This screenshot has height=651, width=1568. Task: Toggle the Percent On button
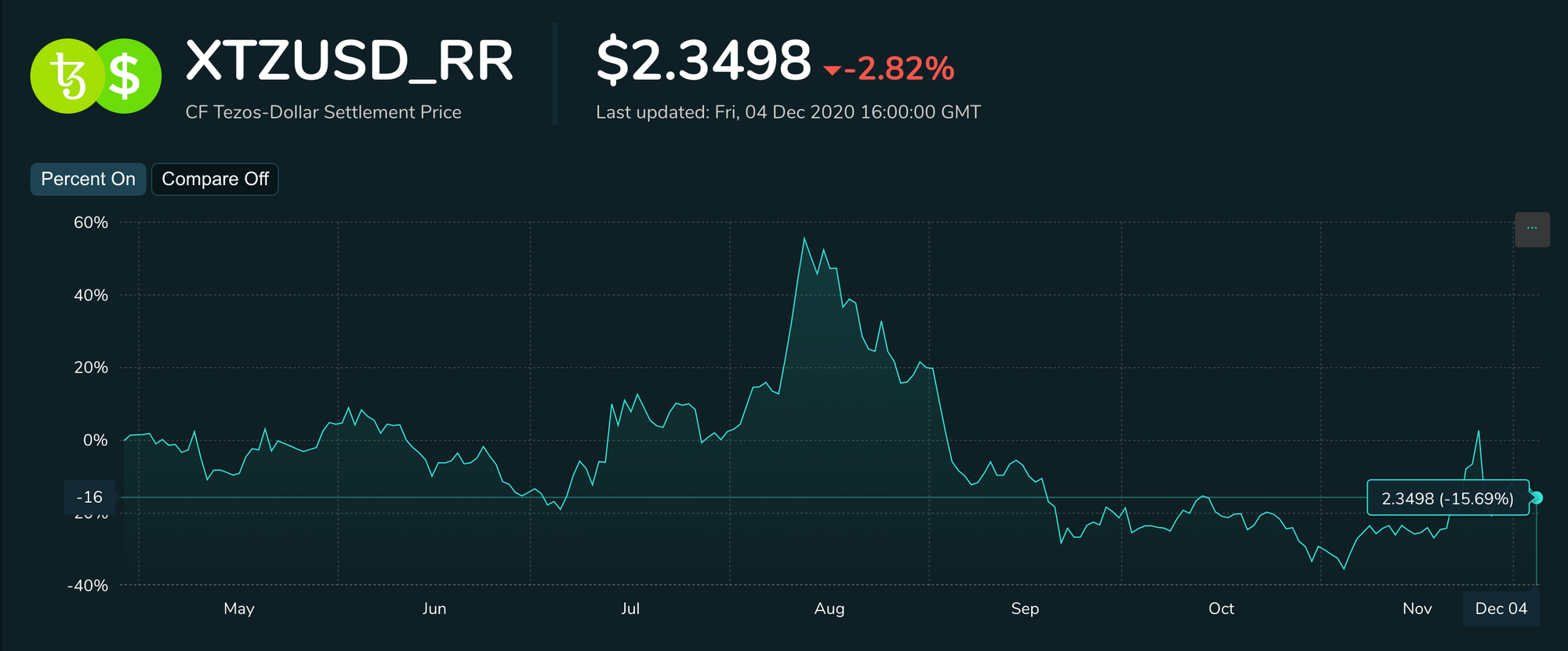(88, 179)
